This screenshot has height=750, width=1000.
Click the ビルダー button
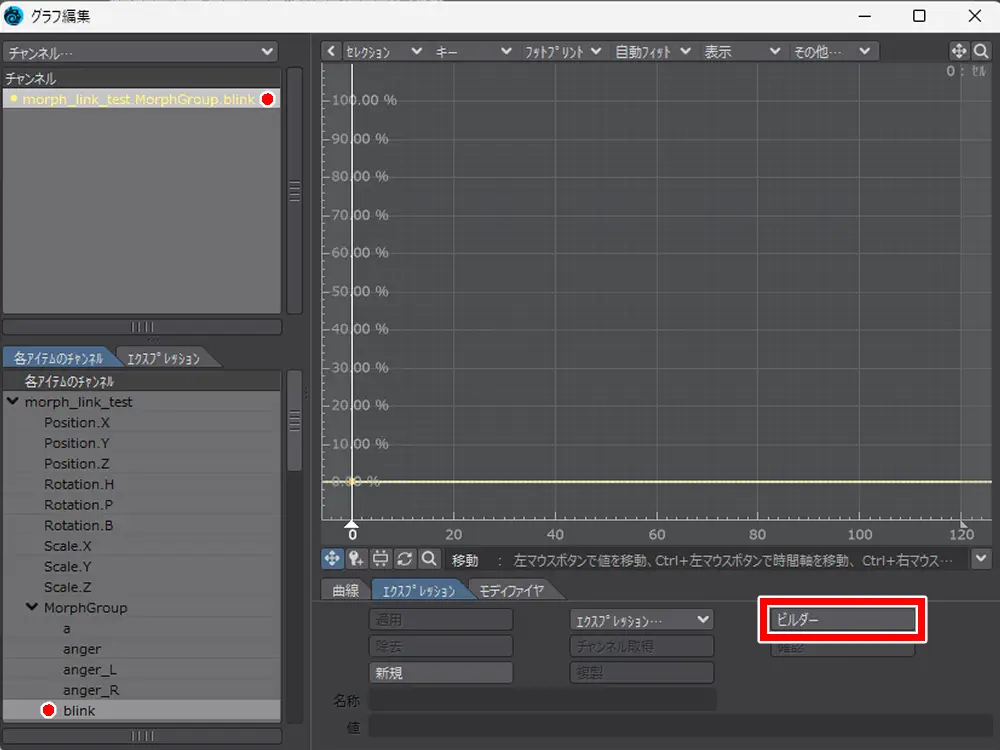842,620
